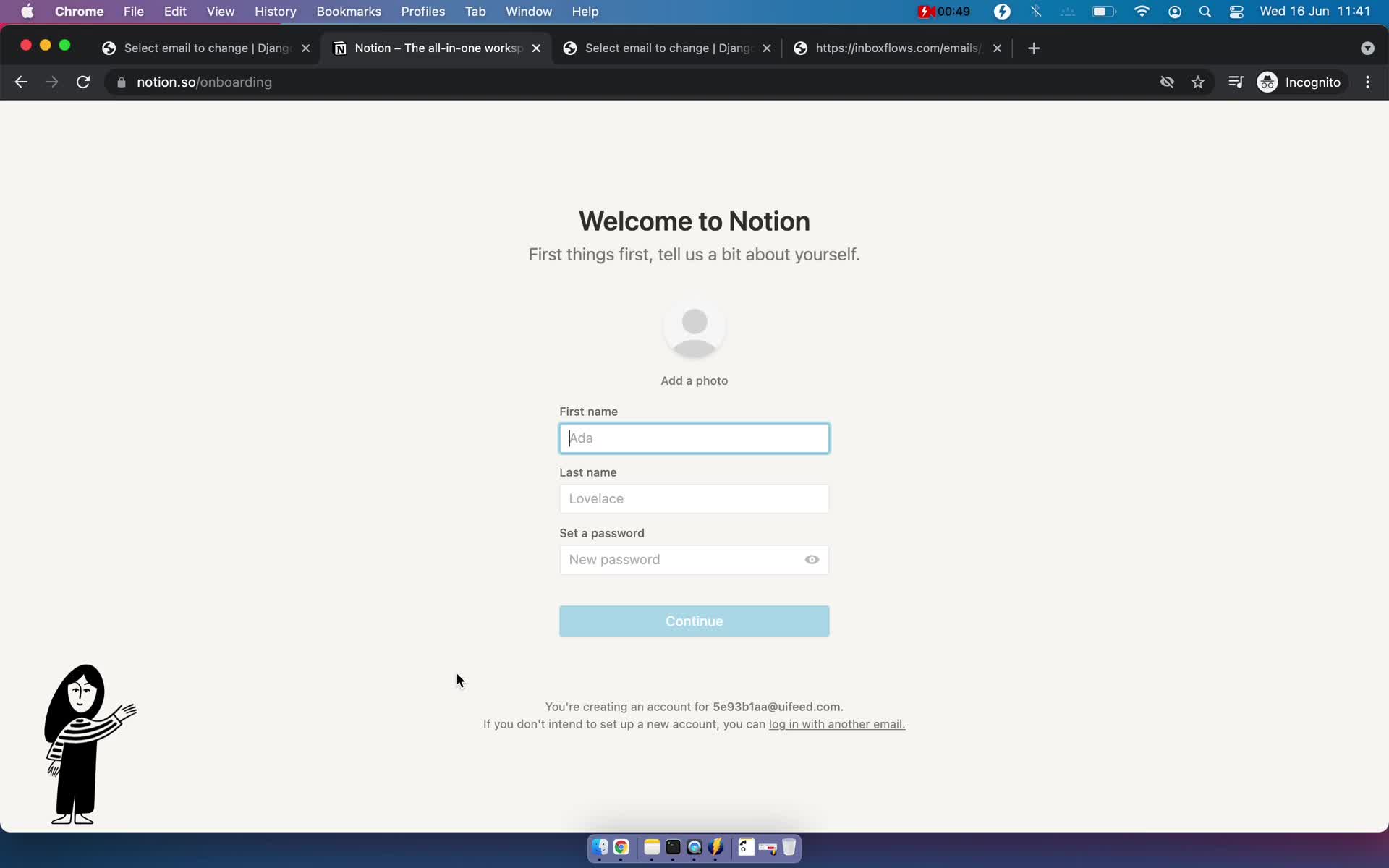Click the new tab plus button
This screenshot has height=868, width=1389.
[x=1034, y=47]
